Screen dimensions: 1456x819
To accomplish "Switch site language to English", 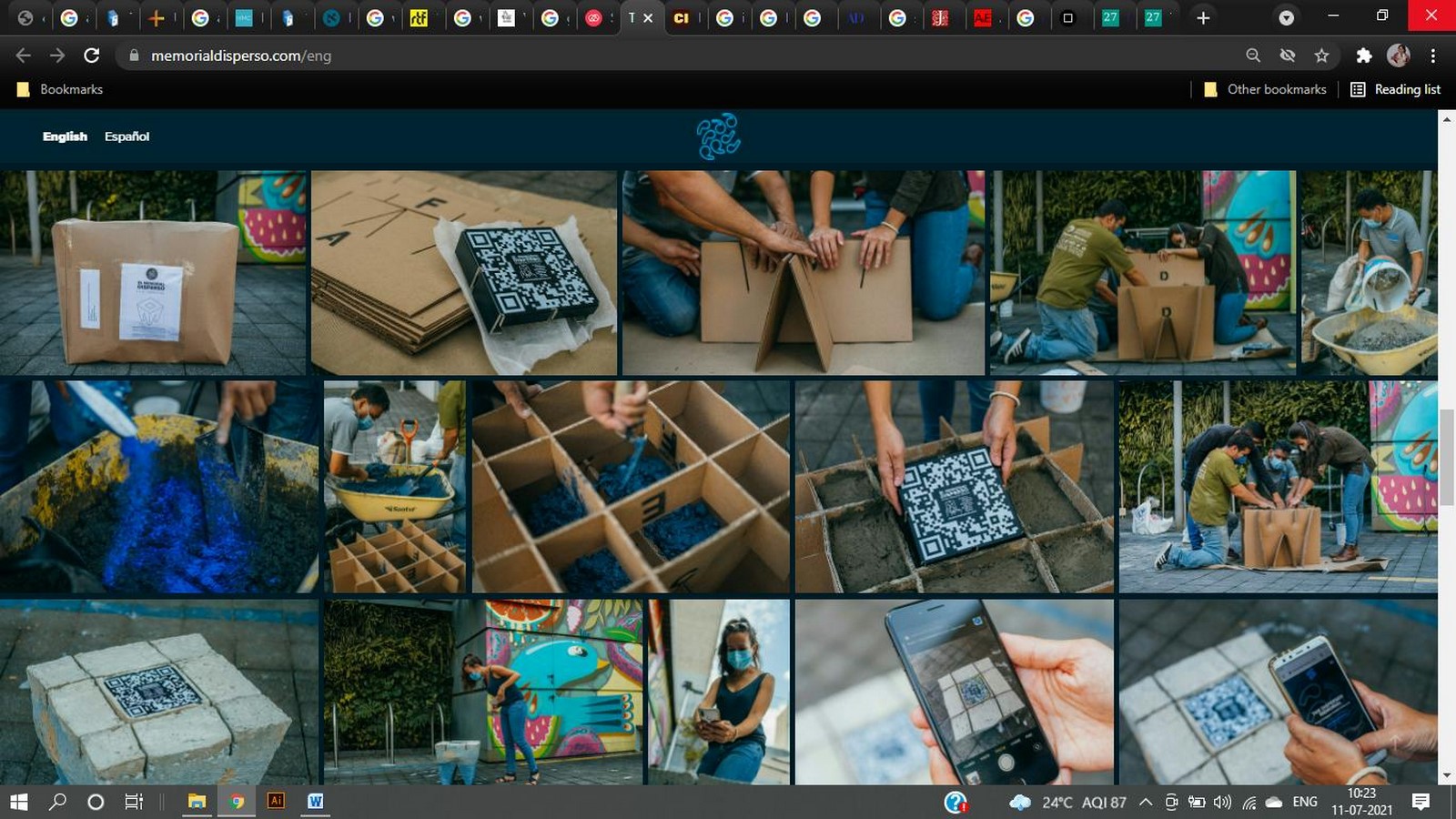I will tap(65, 136).
